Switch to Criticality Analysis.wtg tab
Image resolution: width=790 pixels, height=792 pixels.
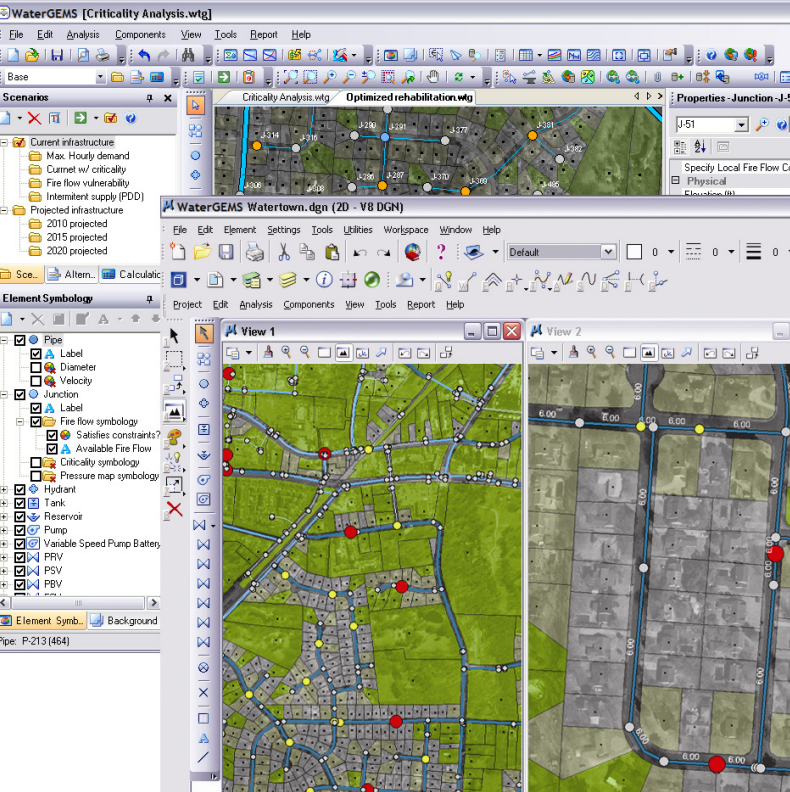(285, 97)
